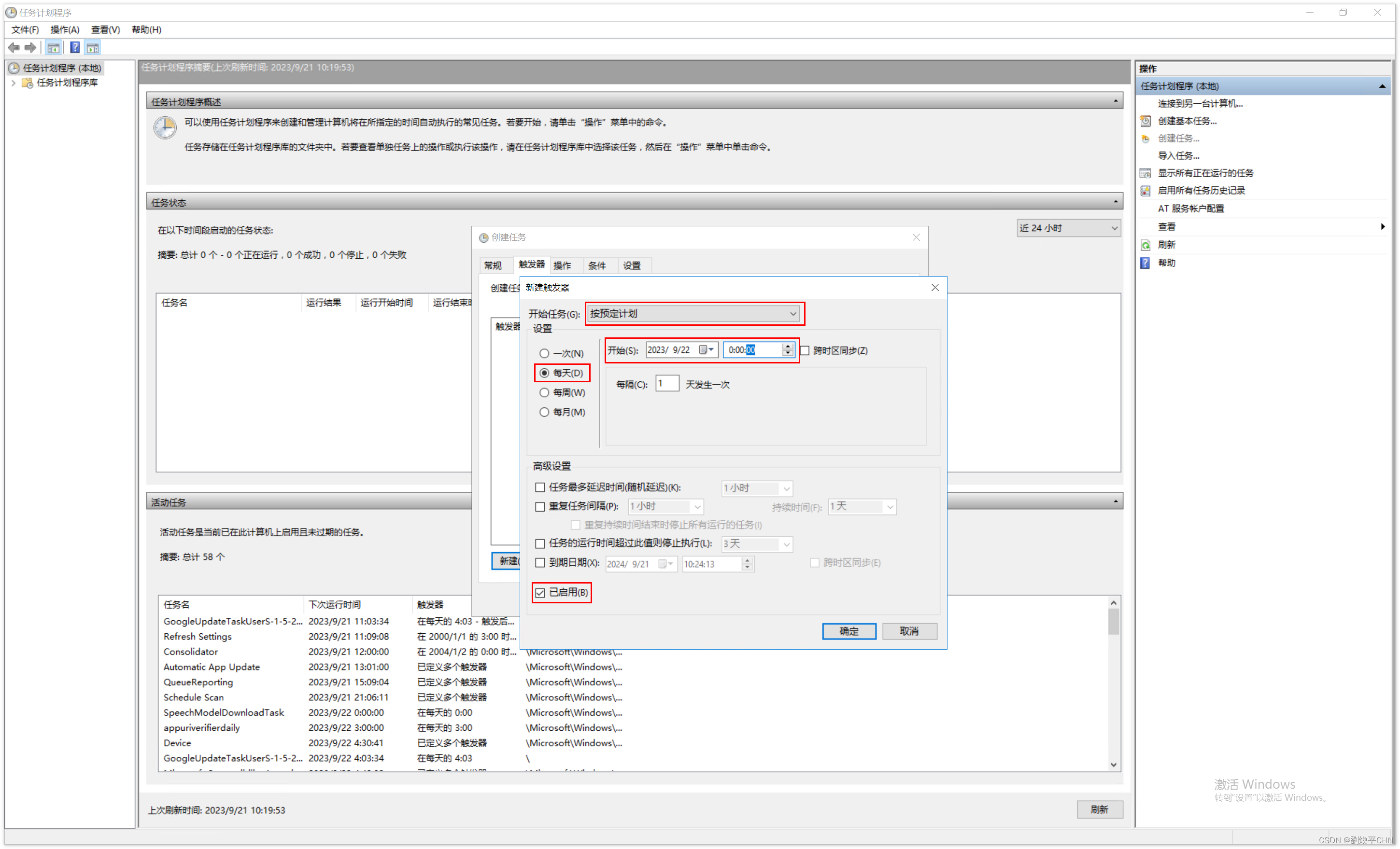This screenshot has height=849, width=1400.
Task: Click the 创建基本任务 icon in actions pane
Action: 1145,121
